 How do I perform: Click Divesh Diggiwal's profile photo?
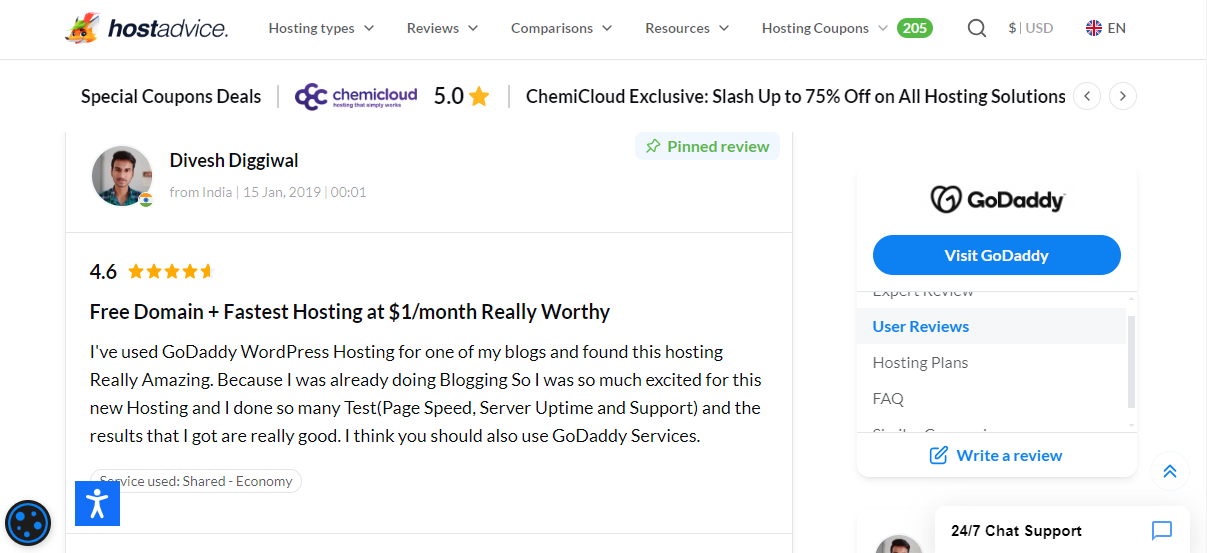pos(122,176)
